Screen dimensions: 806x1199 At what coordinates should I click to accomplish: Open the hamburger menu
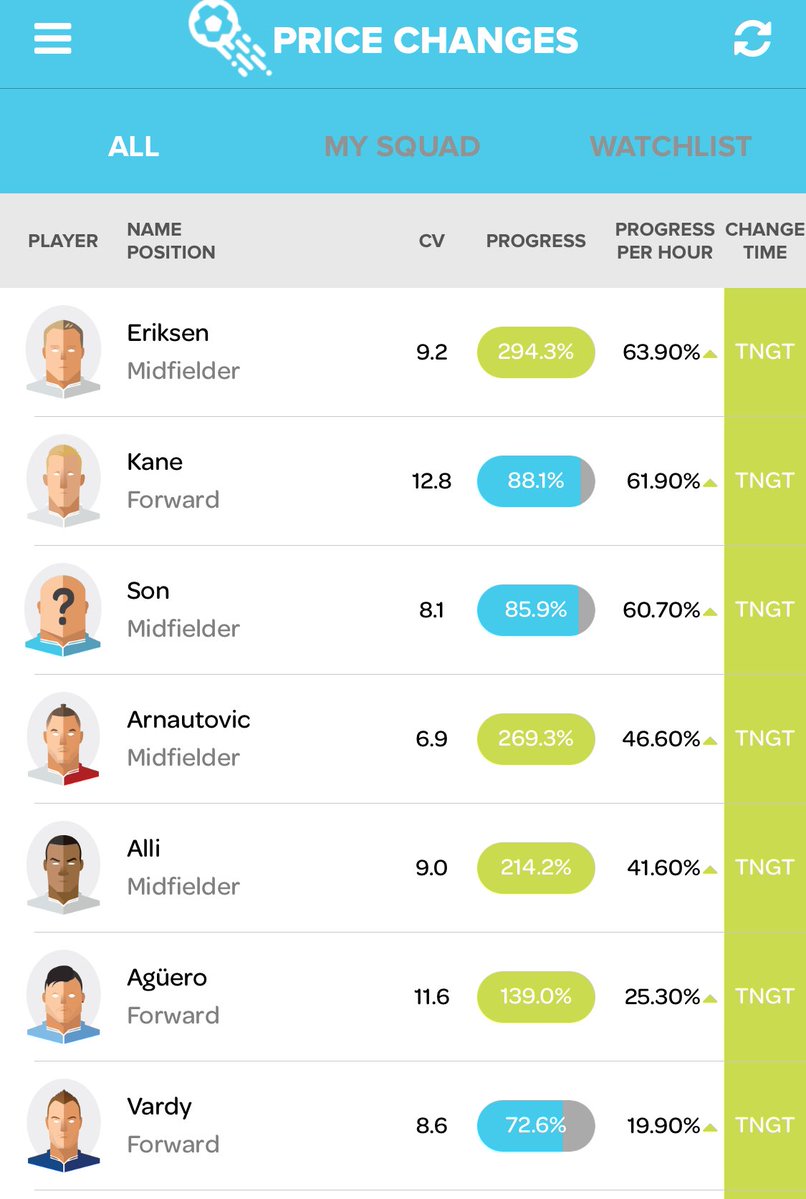(x=53, y=38)
